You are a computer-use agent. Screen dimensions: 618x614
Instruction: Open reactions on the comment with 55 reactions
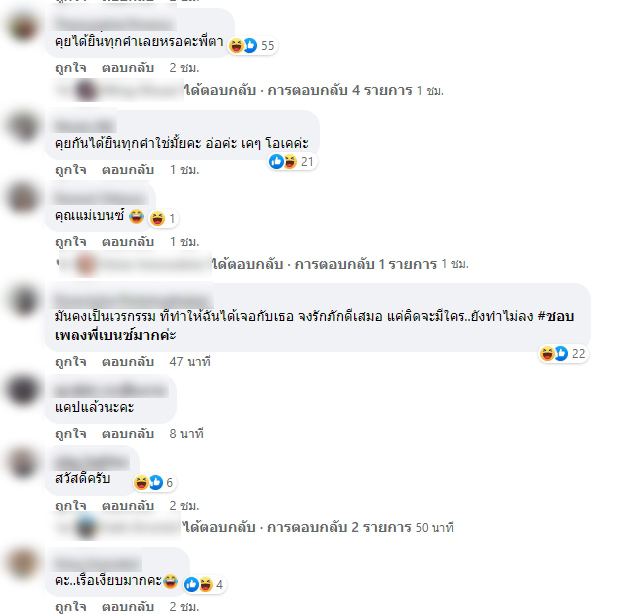pyautogui.click(x=252, y=46)
